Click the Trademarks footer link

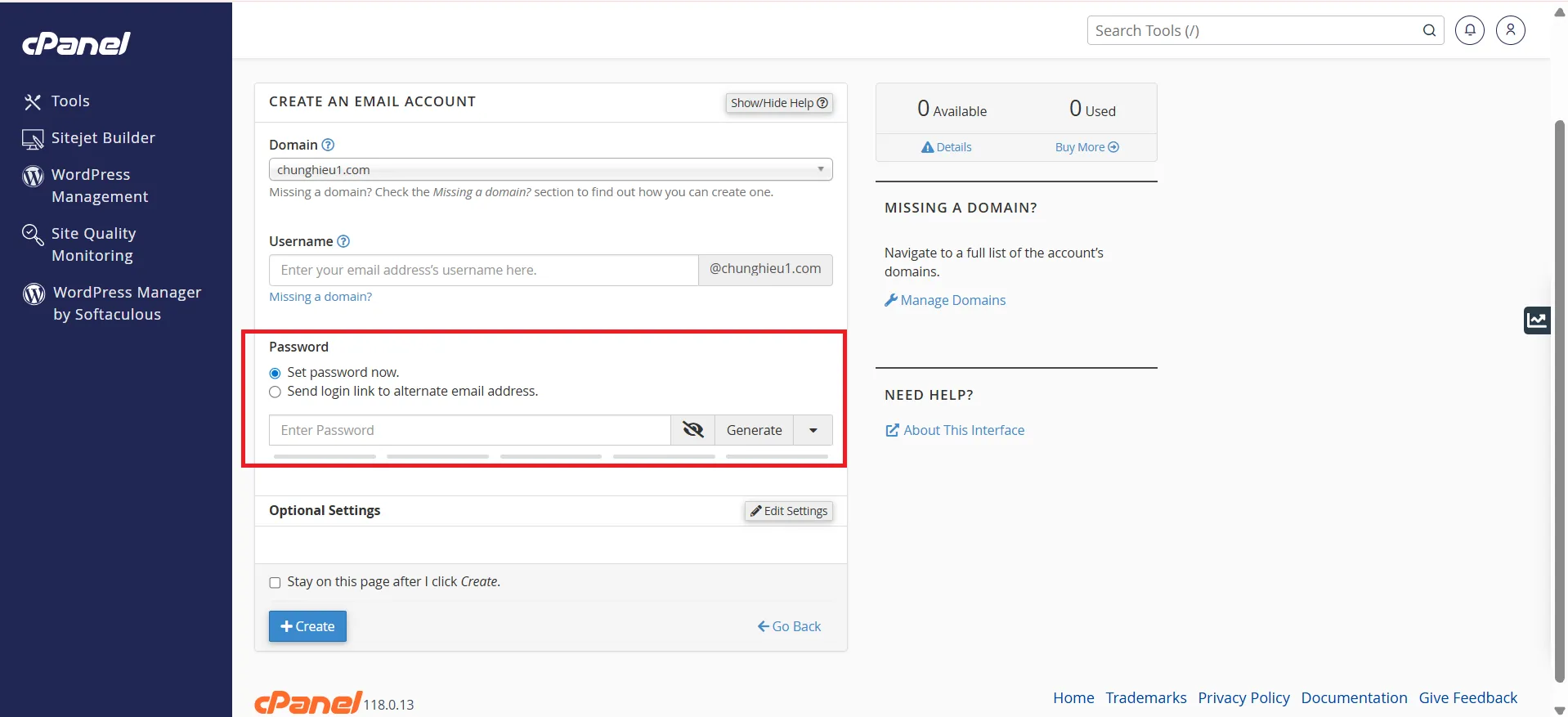[1146, 697]
